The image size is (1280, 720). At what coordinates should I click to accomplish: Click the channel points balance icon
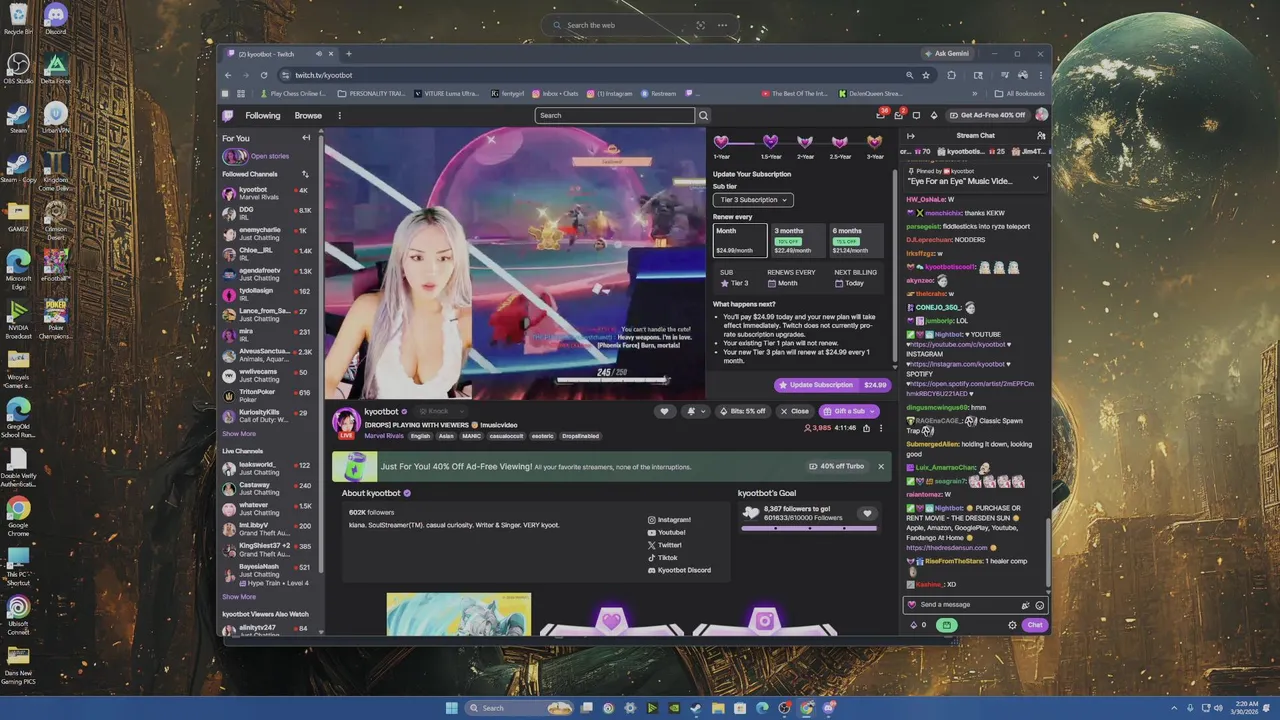pyautogui.click(x=913, y=625)
